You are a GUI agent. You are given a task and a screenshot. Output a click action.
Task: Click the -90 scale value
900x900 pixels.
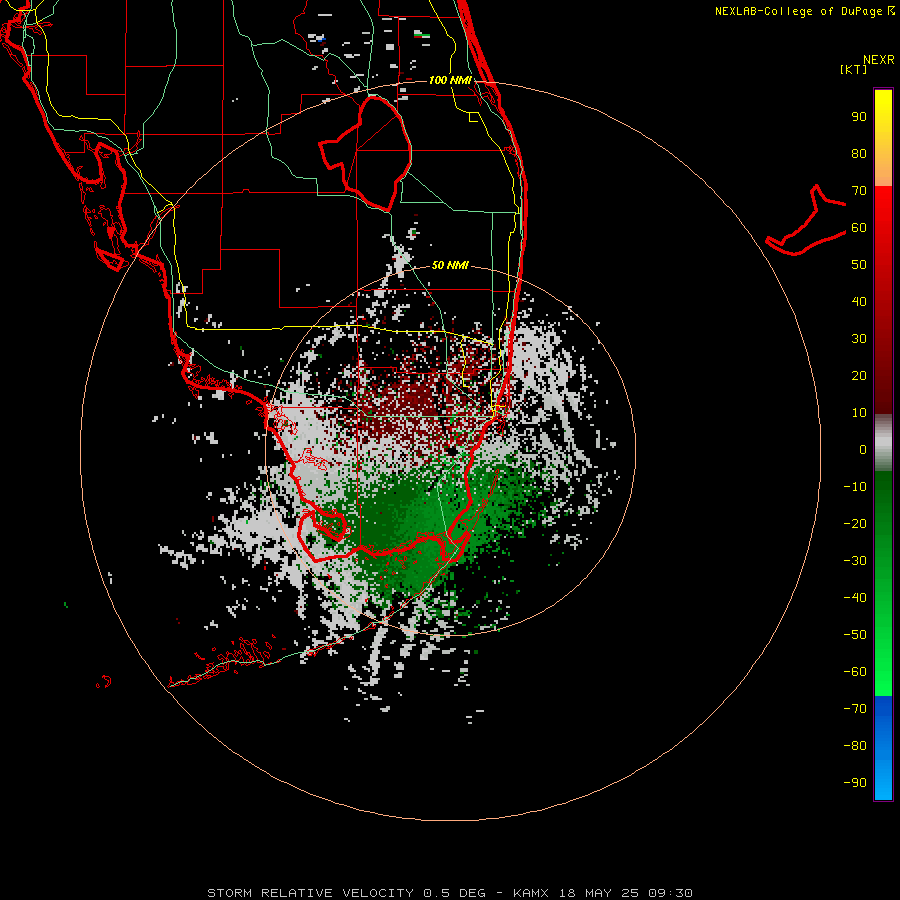click(x=855, y=783)
